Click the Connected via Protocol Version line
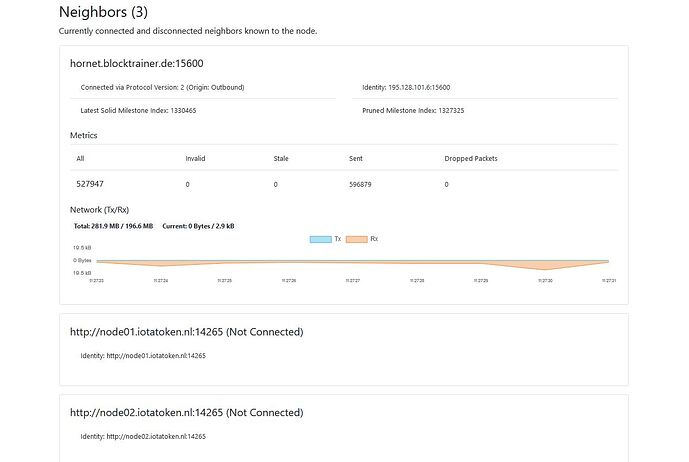Viewport: 689px width, 462px height. (x=163, y=87)
